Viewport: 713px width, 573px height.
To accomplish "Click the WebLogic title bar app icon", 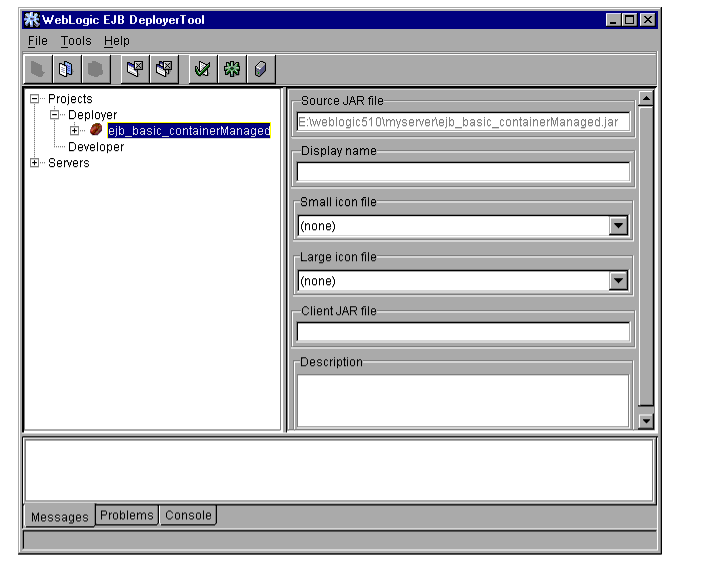I will click(31, 20).
